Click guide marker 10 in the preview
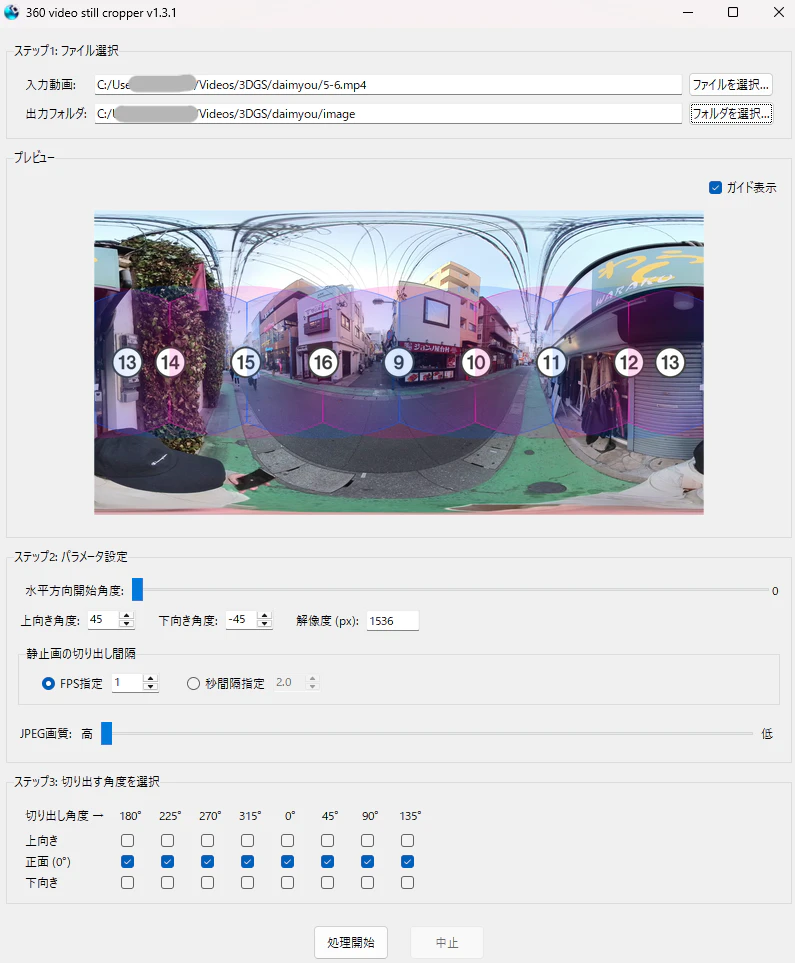 476,362
